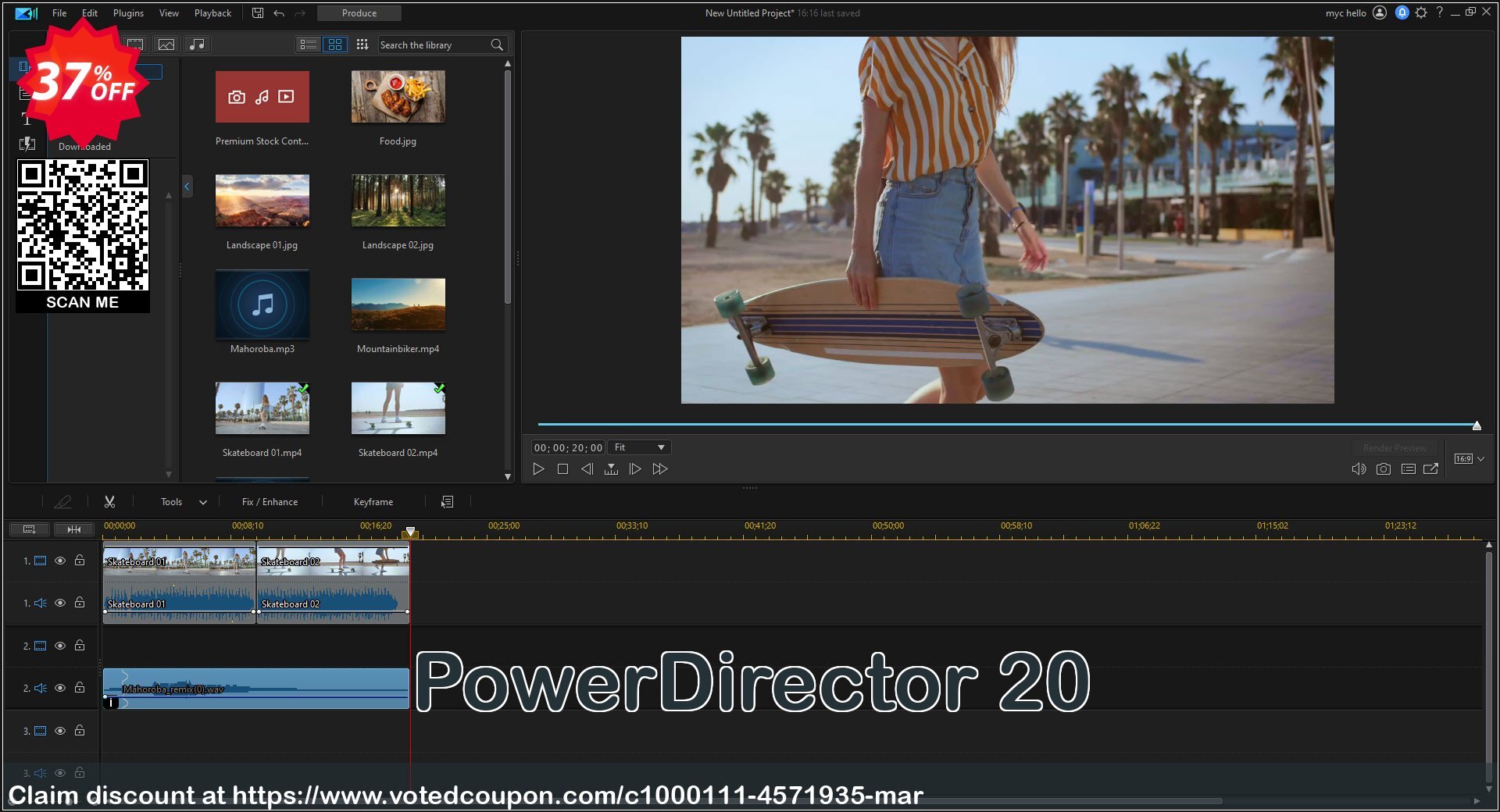
Task: Select Skateboard 02 clip on timeline
Action: tap(334, 584)
